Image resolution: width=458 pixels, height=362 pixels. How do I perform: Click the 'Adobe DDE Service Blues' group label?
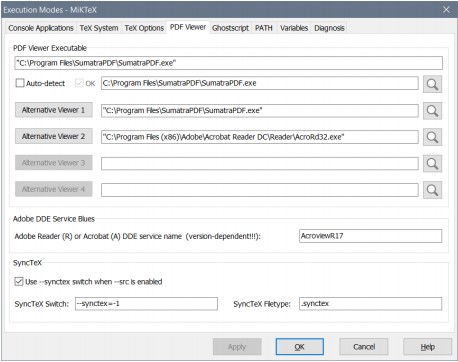click(x=54, y=219)
